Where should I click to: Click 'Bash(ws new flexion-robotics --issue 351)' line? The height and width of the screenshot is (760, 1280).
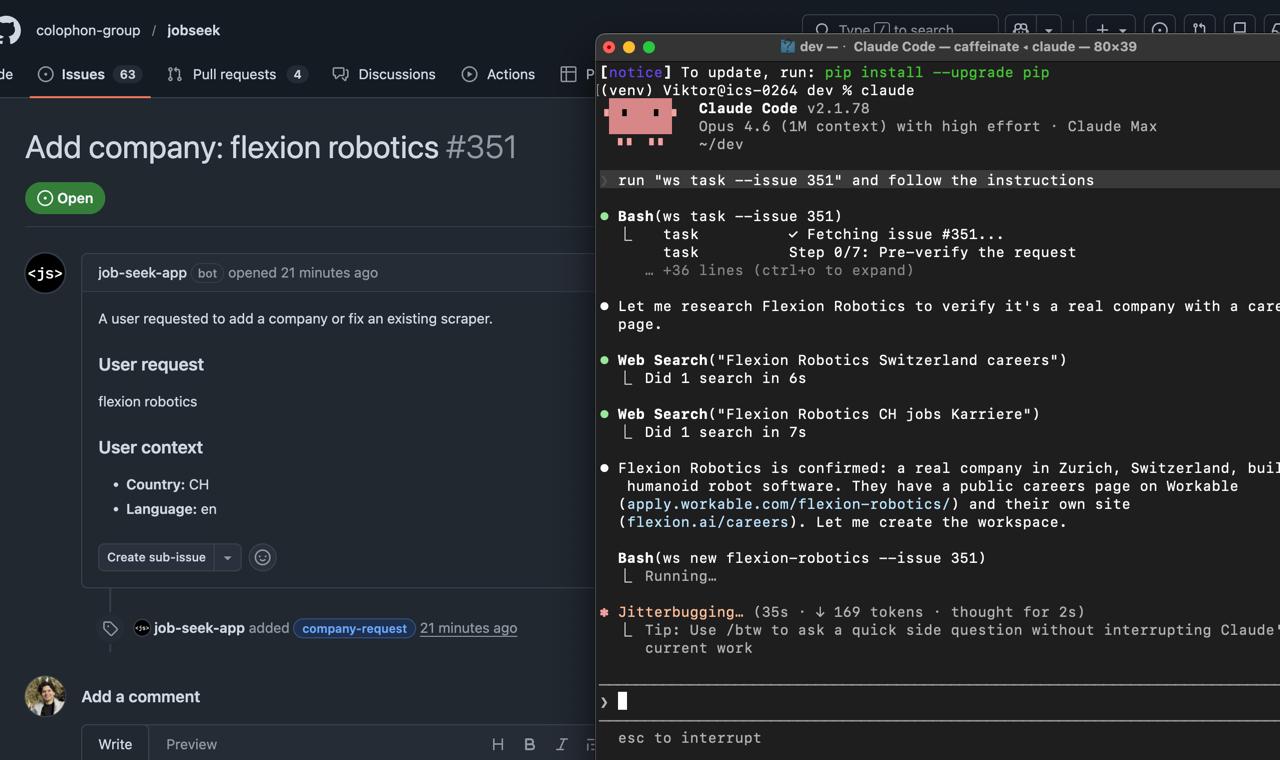802,558
